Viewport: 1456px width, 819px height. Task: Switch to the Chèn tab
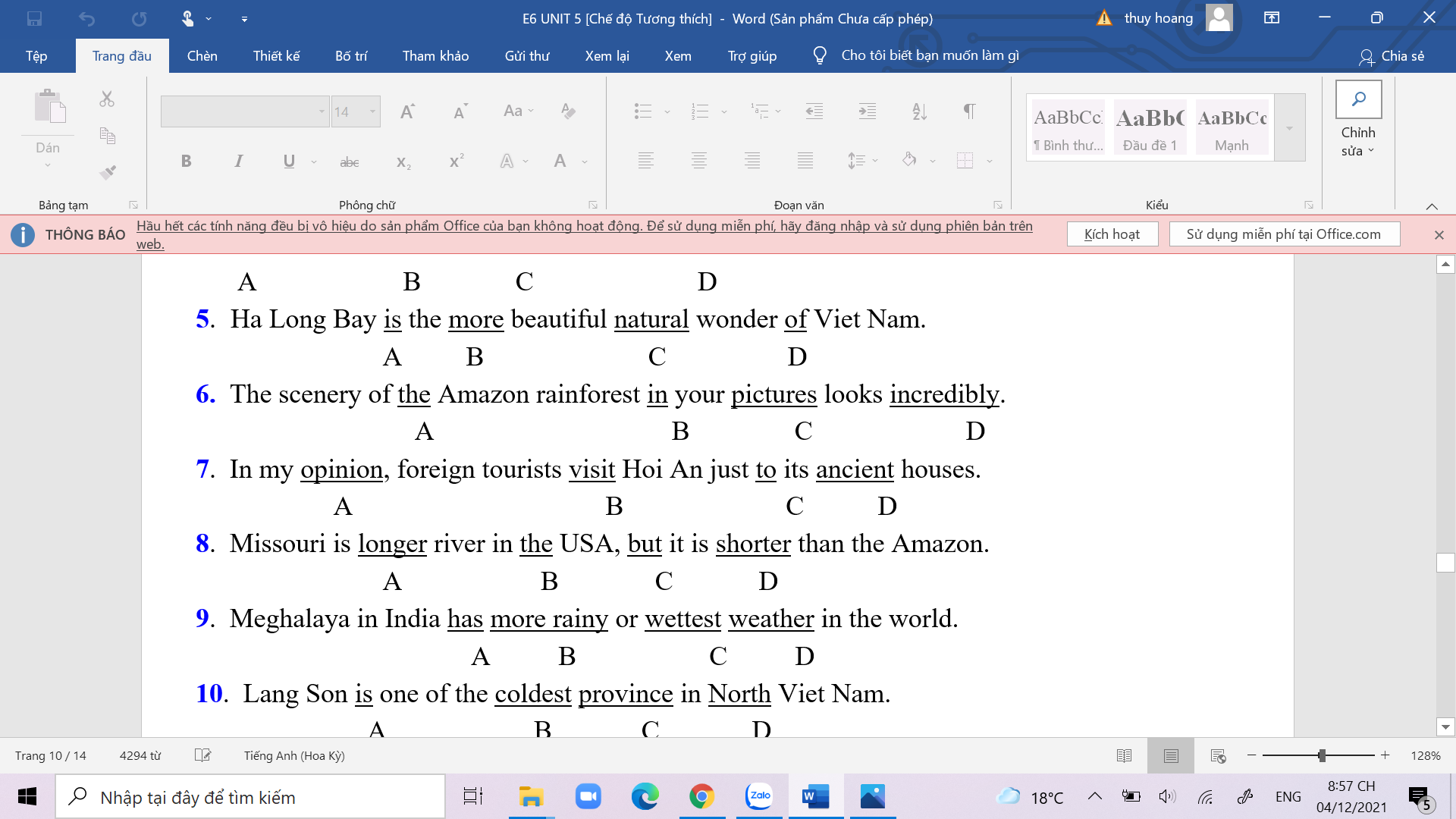click(x=202, y=56)
